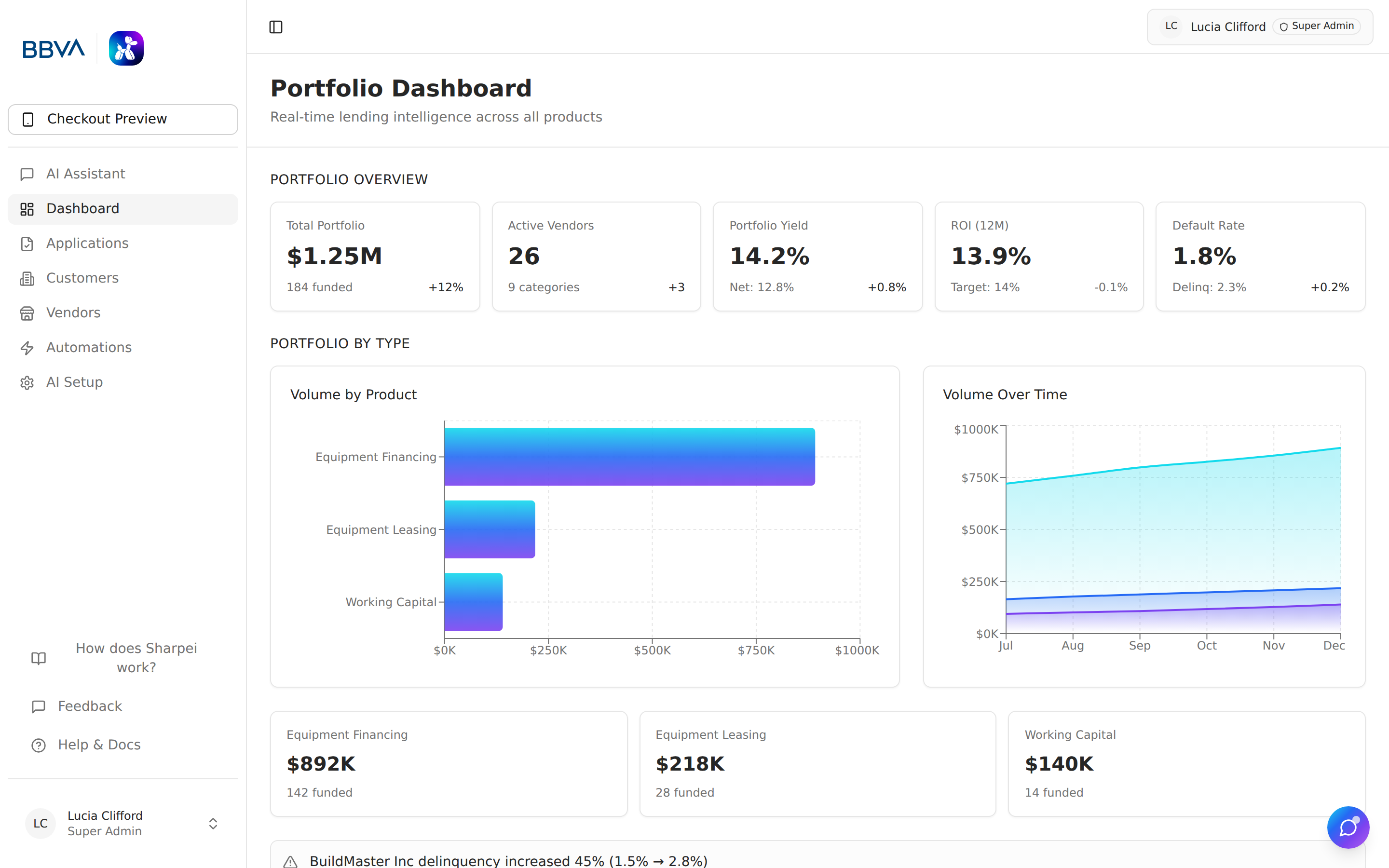Select the Equipment Financing bar in the chart
This screenshot has width=1389, height=868.
[x=629, y=456]
